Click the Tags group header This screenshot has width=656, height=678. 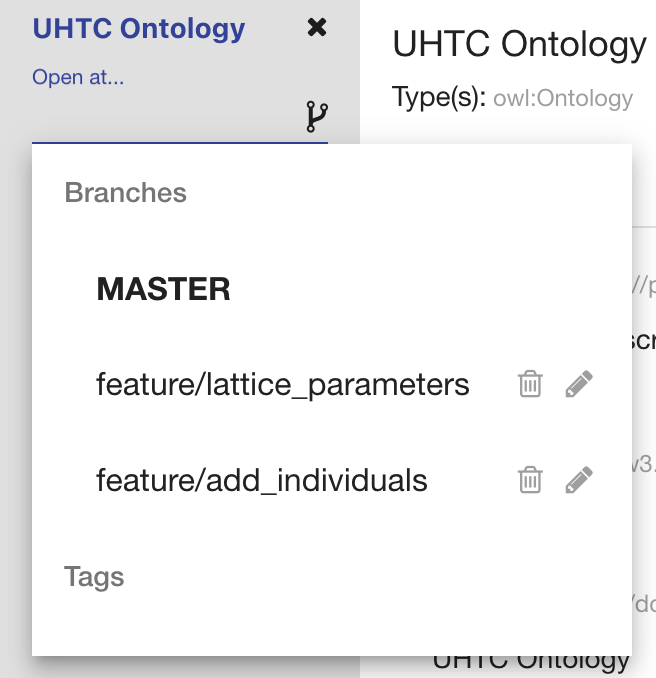point(94,577)
